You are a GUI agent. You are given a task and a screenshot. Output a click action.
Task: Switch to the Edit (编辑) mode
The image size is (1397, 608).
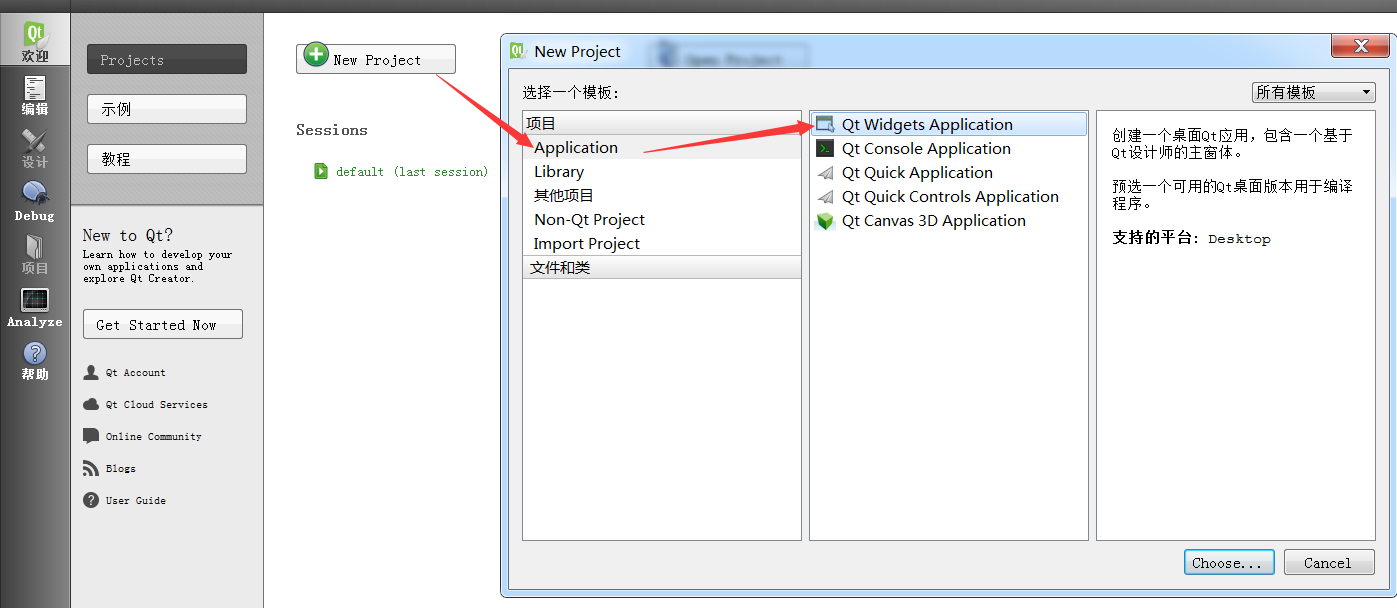coord(35,95)
